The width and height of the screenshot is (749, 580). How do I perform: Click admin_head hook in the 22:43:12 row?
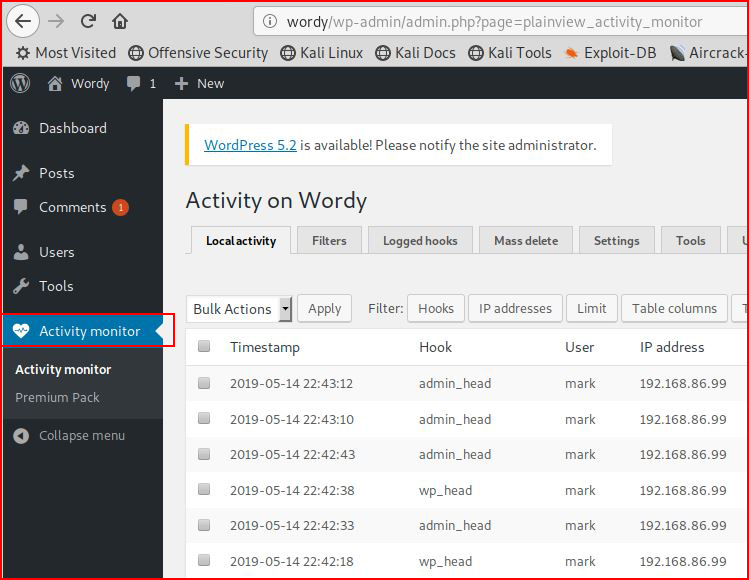tap(455, 384)
